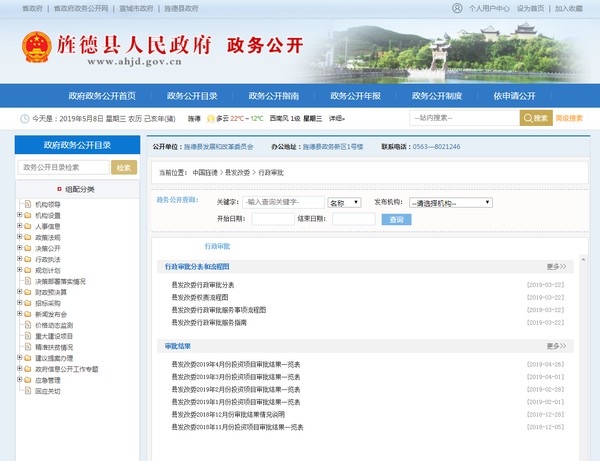Click the national emblem logo

pyautogui.click(x=36, y=47)
